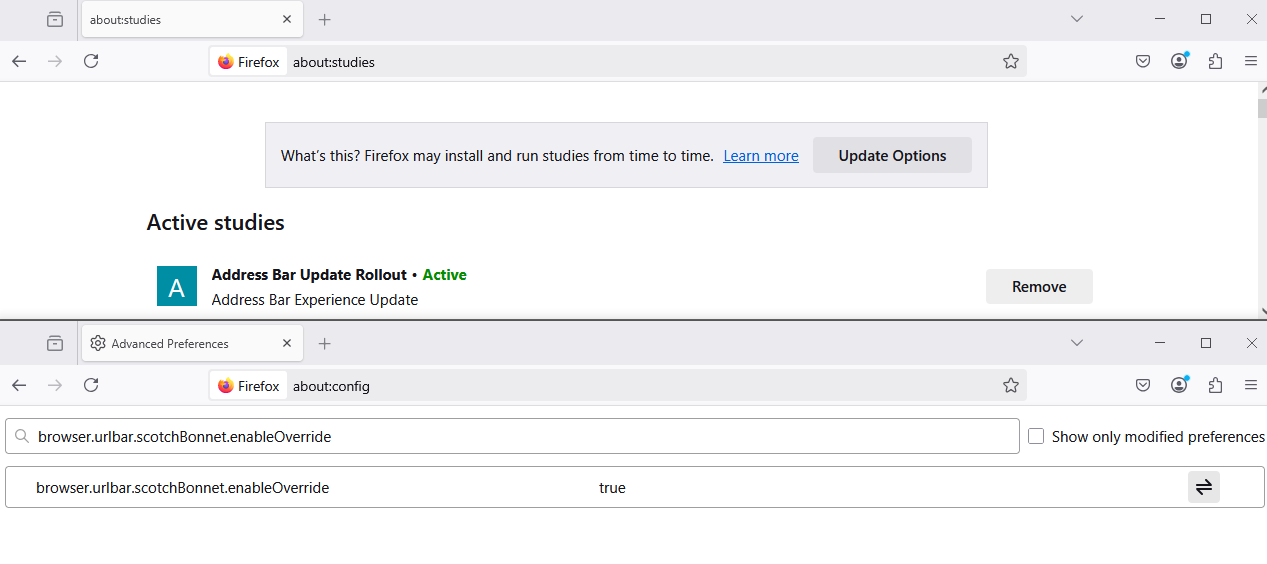
Task: Open Firefox View icon in about:config window
Action: 55,343
